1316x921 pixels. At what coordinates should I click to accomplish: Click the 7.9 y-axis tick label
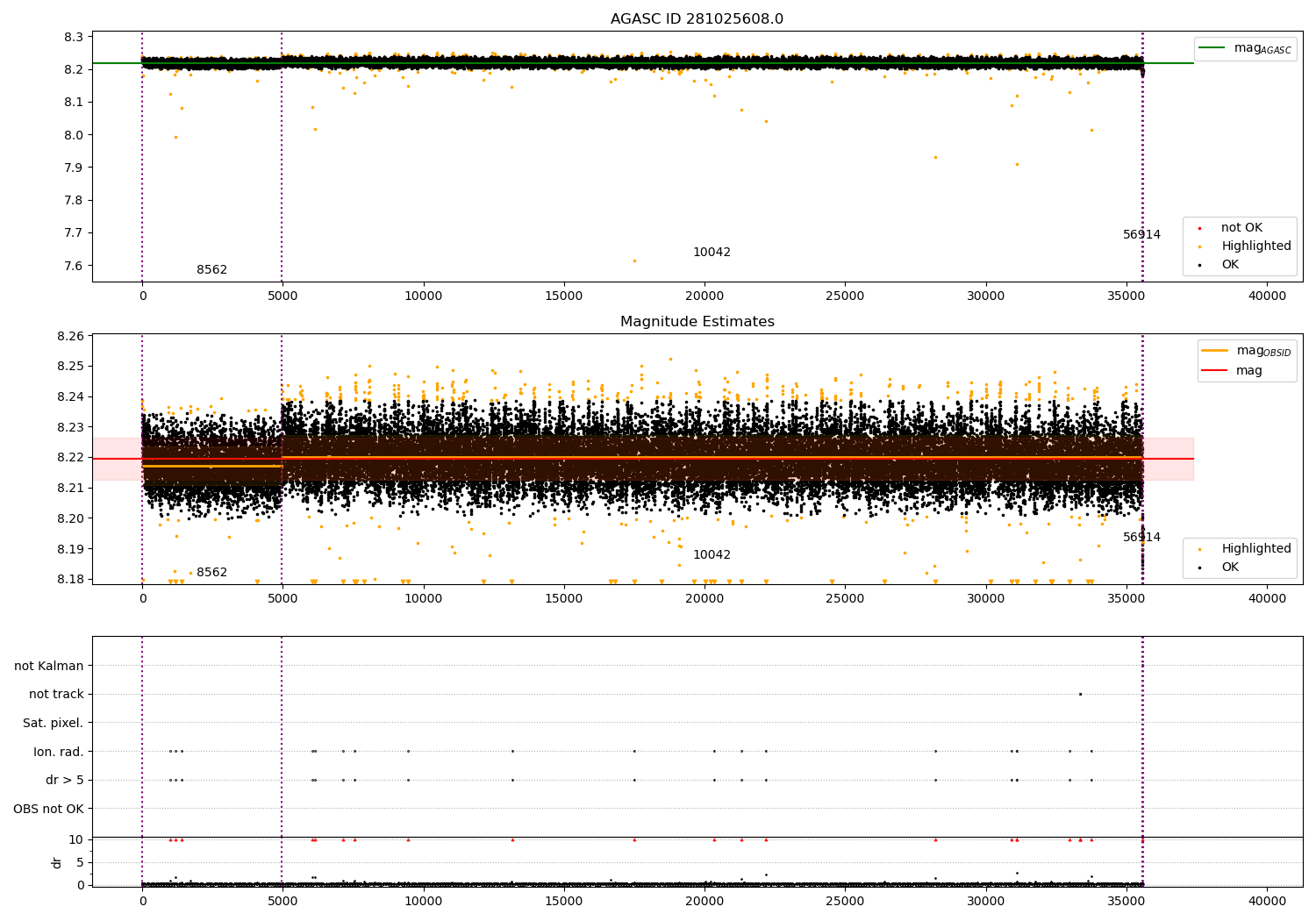(75, 168)
